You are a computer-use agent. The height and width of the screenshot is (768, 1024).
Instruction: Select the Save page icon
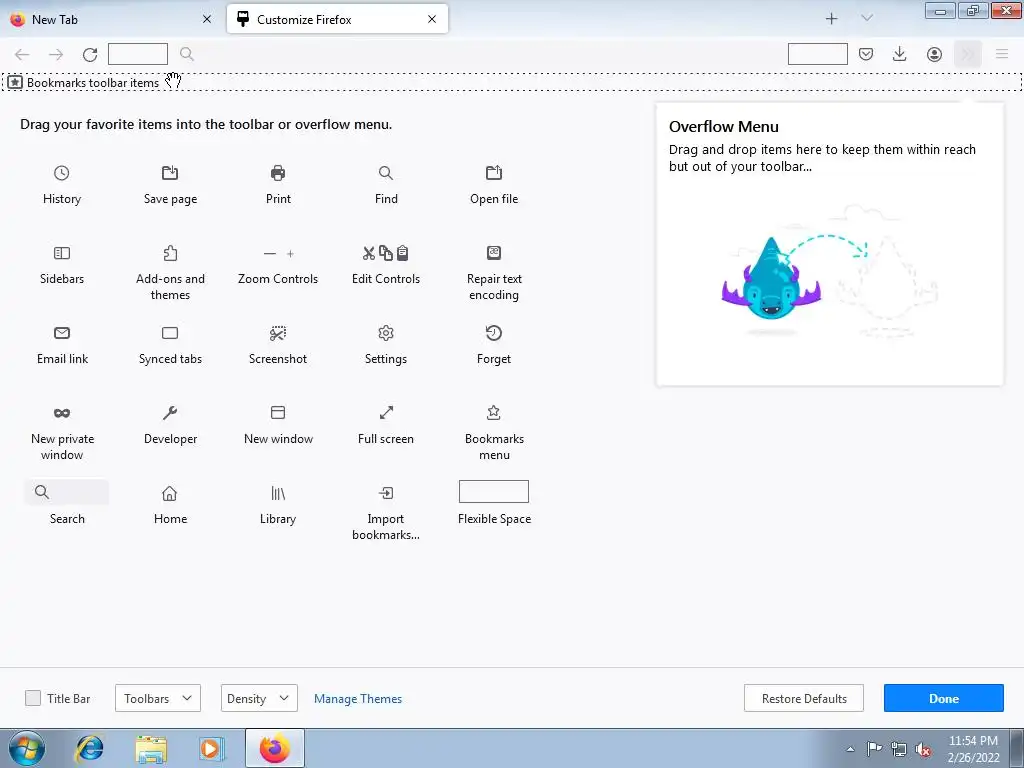(170, 173)
